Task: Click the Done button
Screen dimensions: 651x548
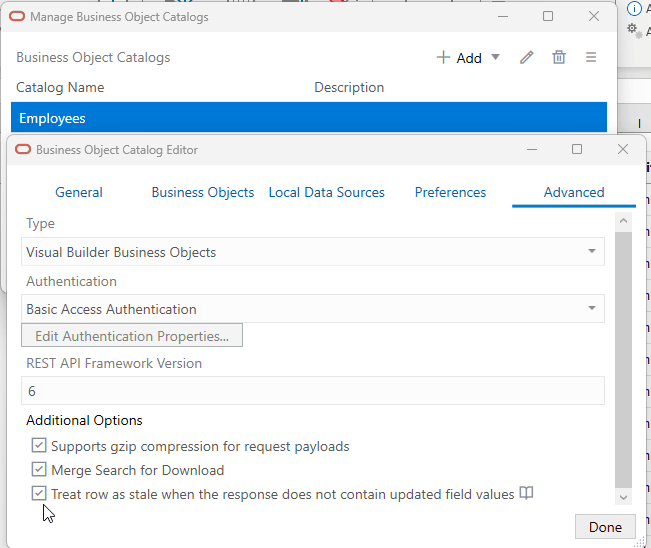Action: tap(605, 527)
